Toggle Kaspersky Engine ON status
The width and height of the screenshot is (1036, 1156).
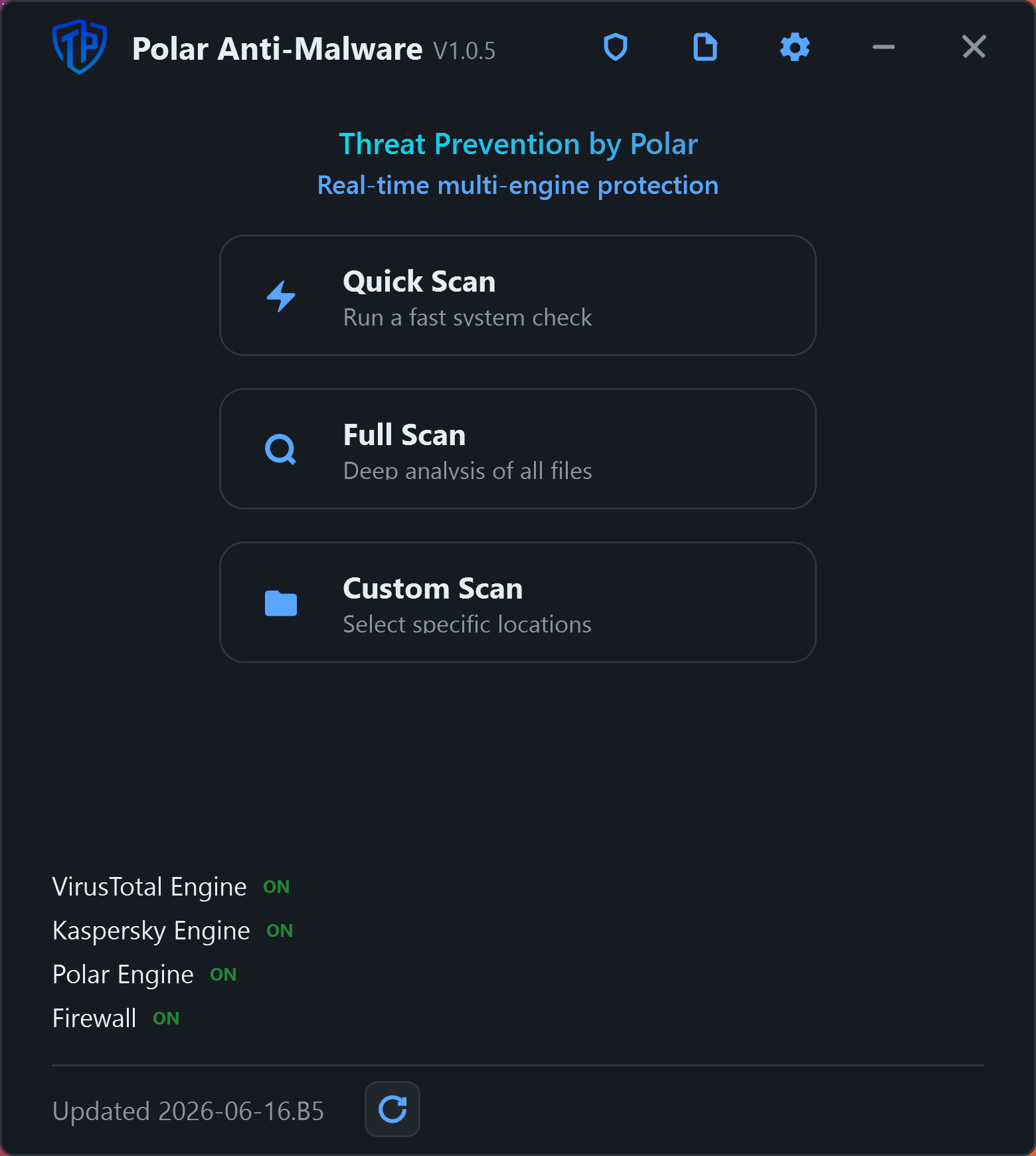(x=280, y=931)
